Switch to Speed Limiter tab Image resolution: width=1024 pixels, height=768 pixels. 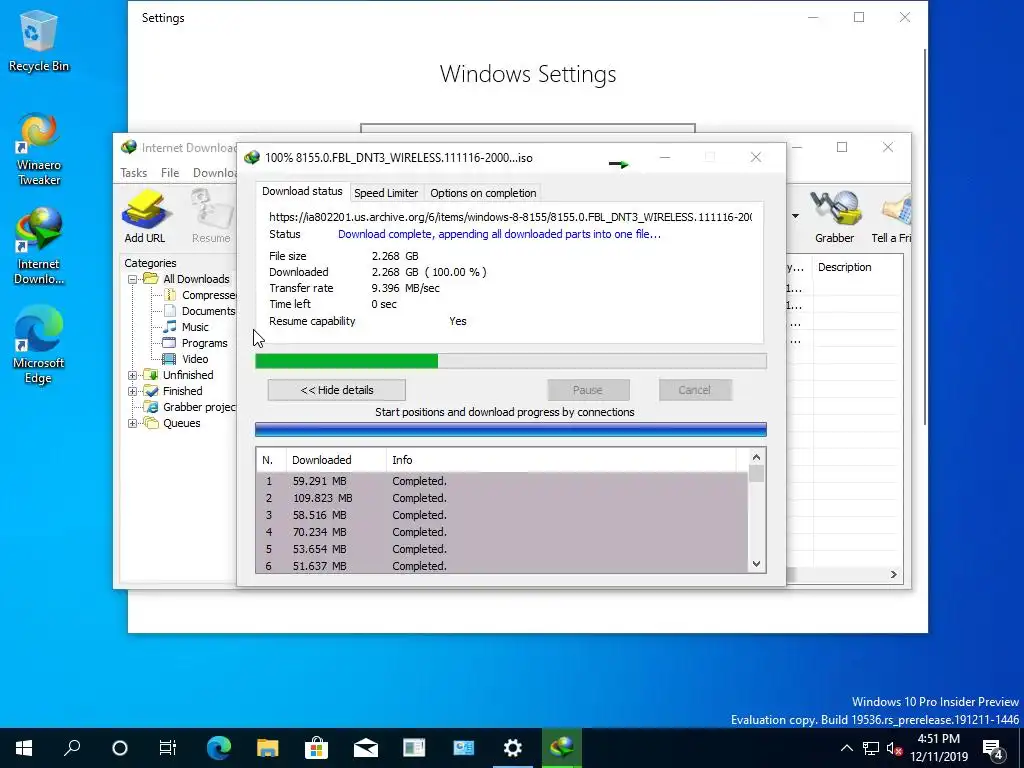(x=386, y=193)
